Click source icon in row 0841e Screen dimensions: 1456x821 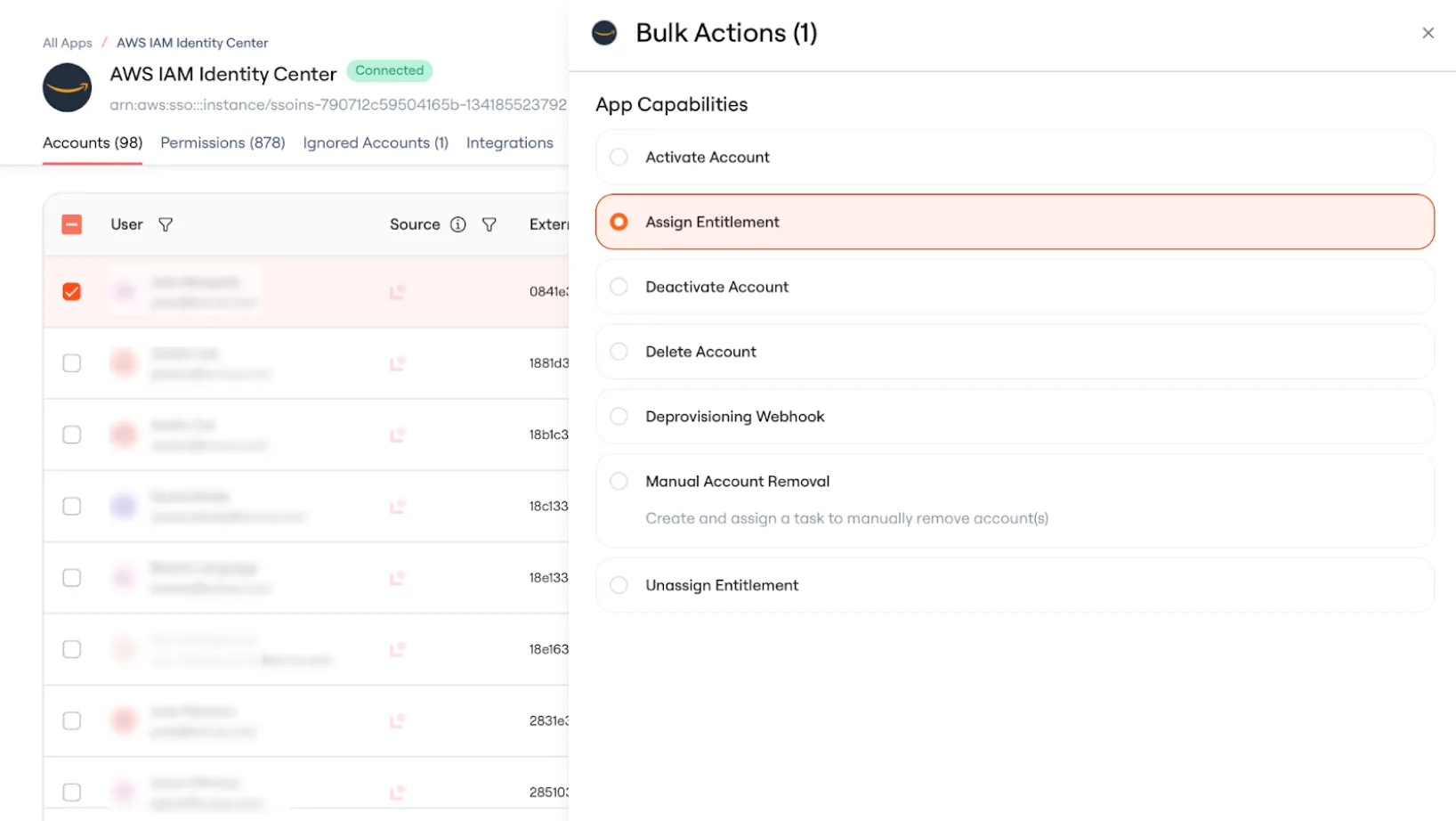pos(398,292)
